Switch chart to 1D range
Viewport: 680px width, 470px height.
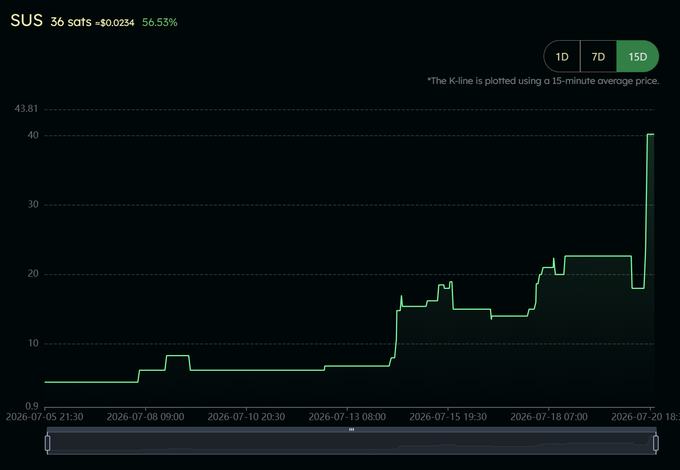(562, 56)
